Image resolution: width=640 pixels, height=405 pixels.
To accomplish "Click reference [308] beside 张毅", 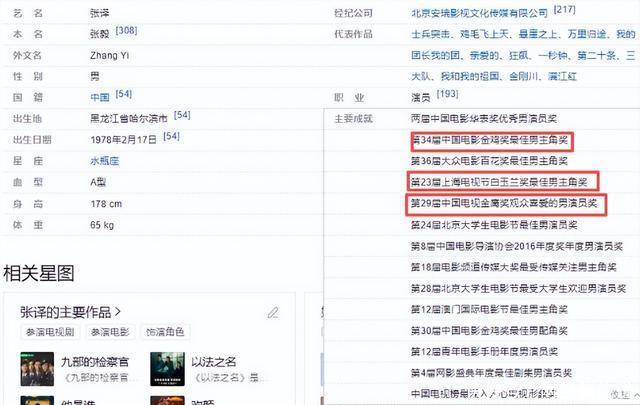I will tap(126, 32).
